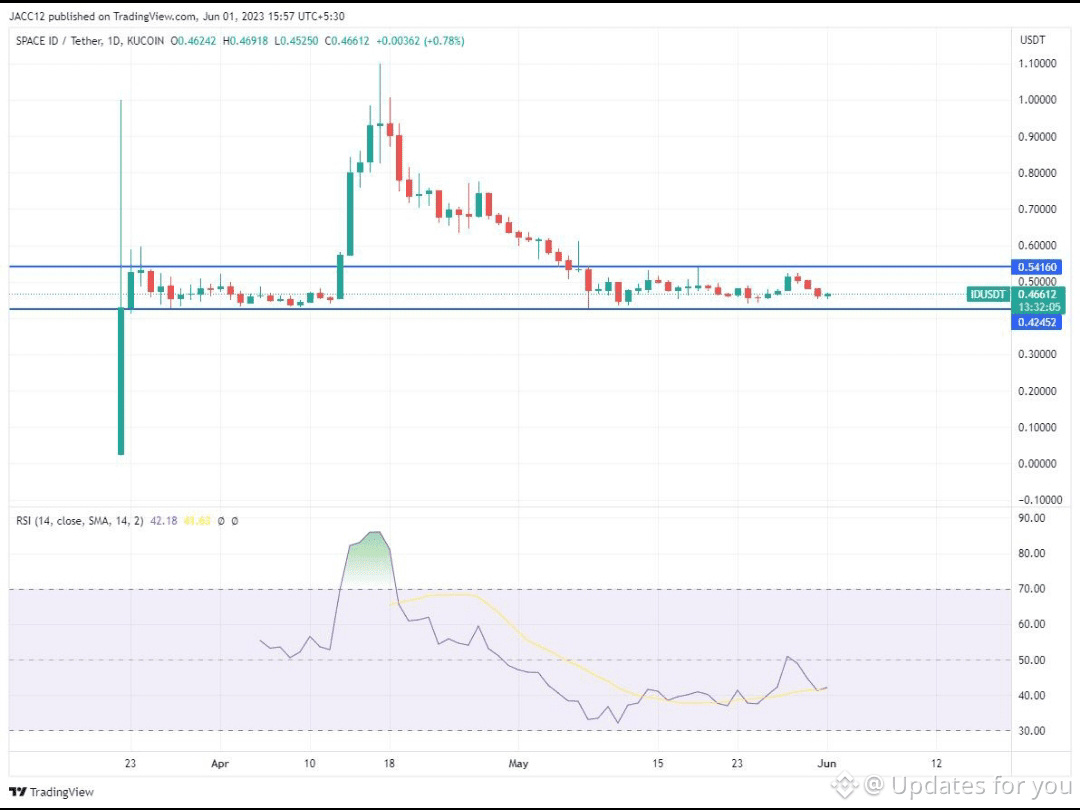The image size is (1080, 810).
Task: Click the close value C0.46612 in legend
Action: 346,41
